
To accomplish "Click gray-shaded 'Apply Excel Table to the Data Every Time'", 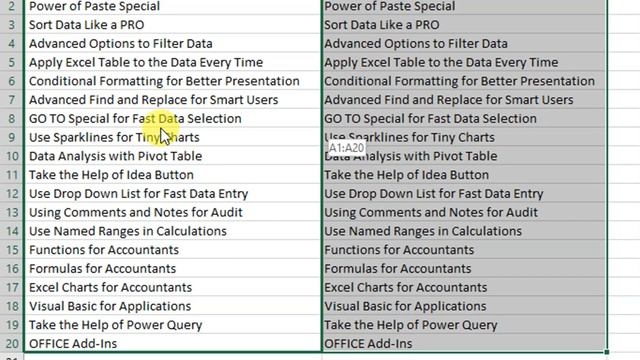I will 464,62.
